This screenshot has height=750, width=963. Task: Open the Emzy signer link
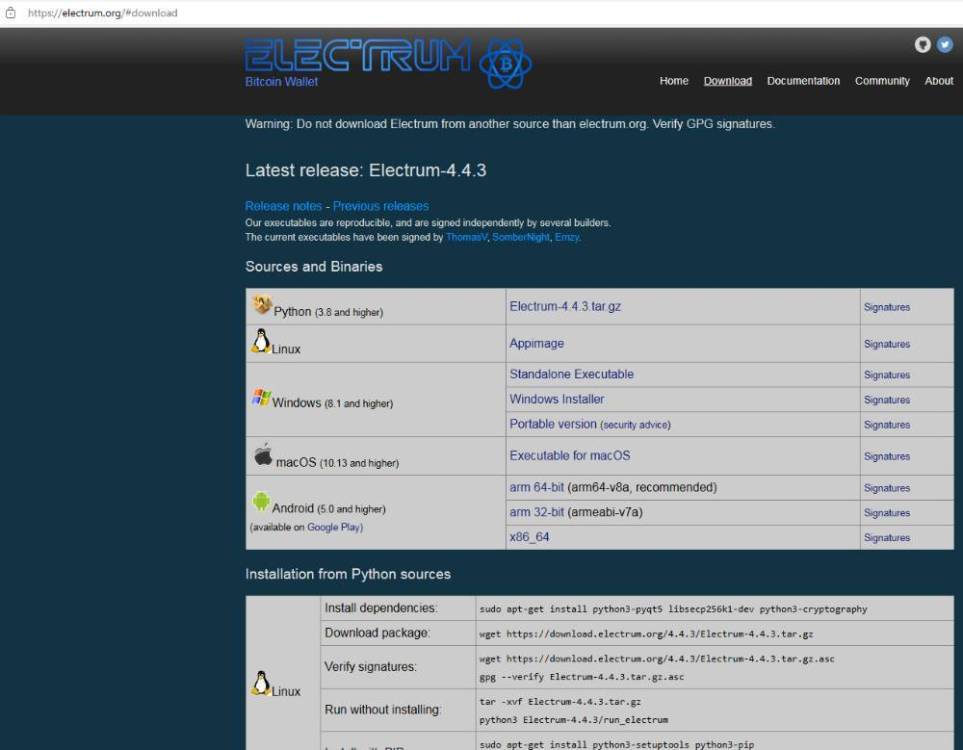click(x=567, y=237)
